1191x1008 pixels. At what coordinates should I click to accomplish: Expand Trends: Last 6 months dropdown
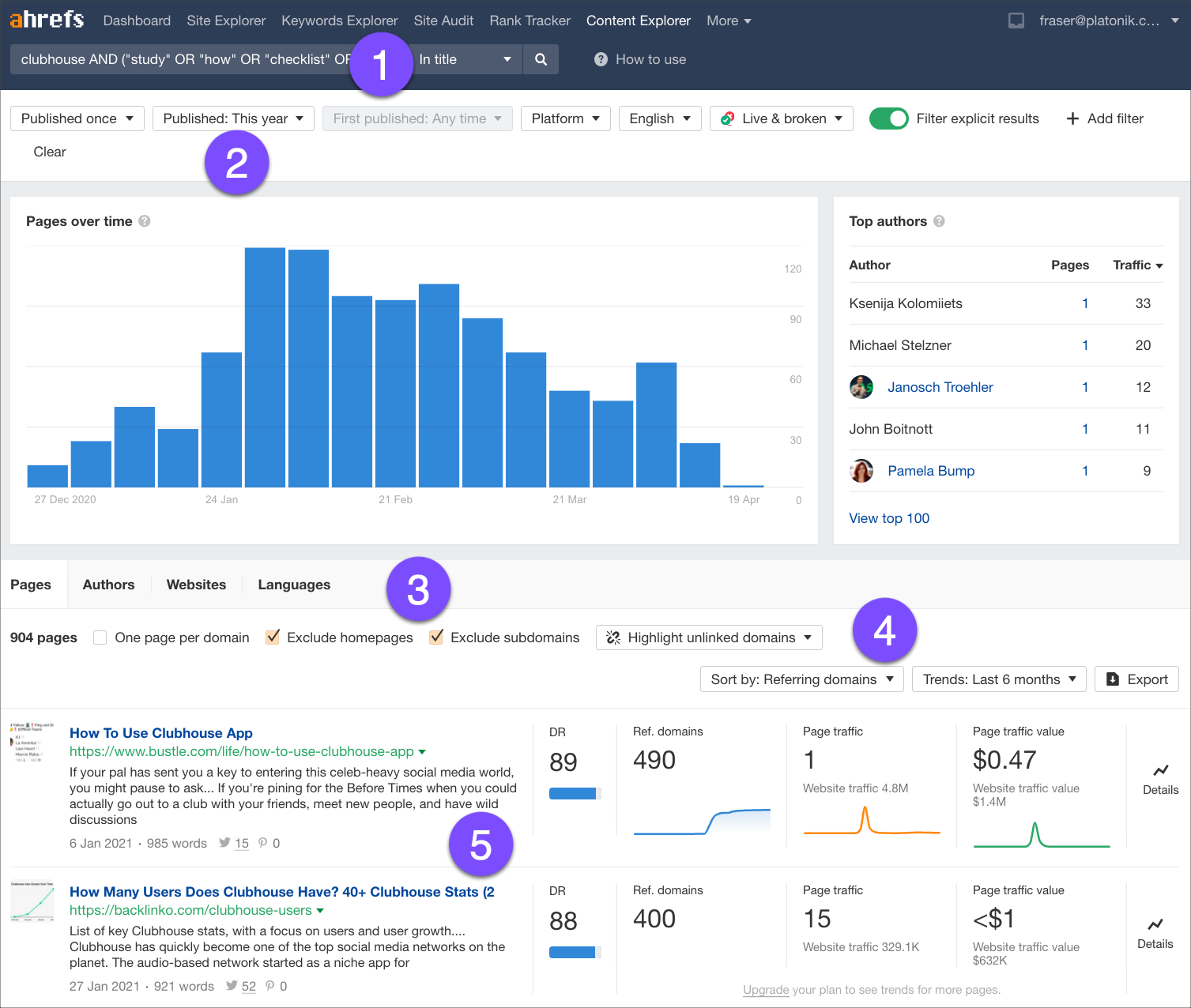[999, 679]
